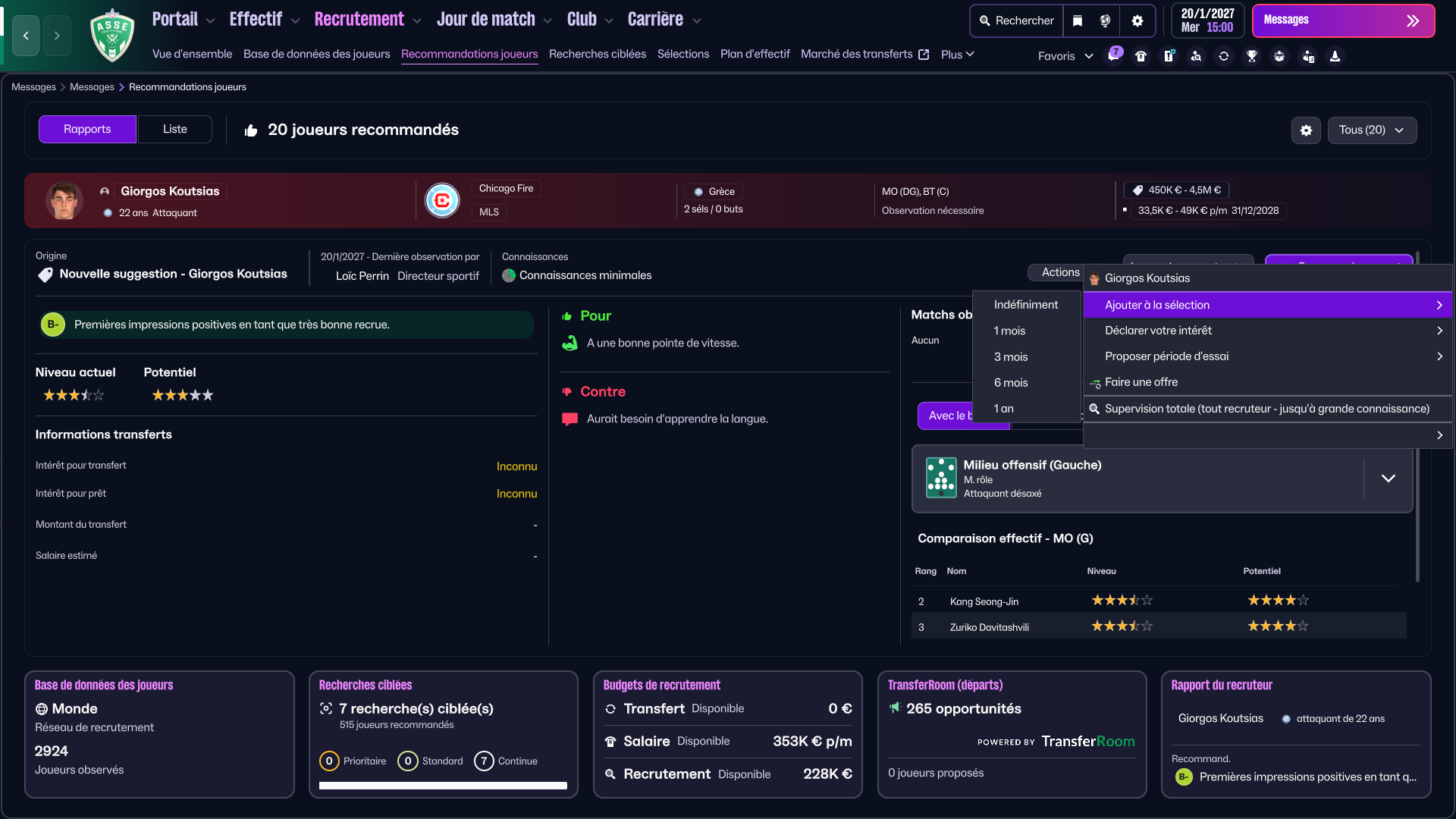The image size is (1456, 819).
Task: Switch to the Liste view
Action: (x=174, y=129)
